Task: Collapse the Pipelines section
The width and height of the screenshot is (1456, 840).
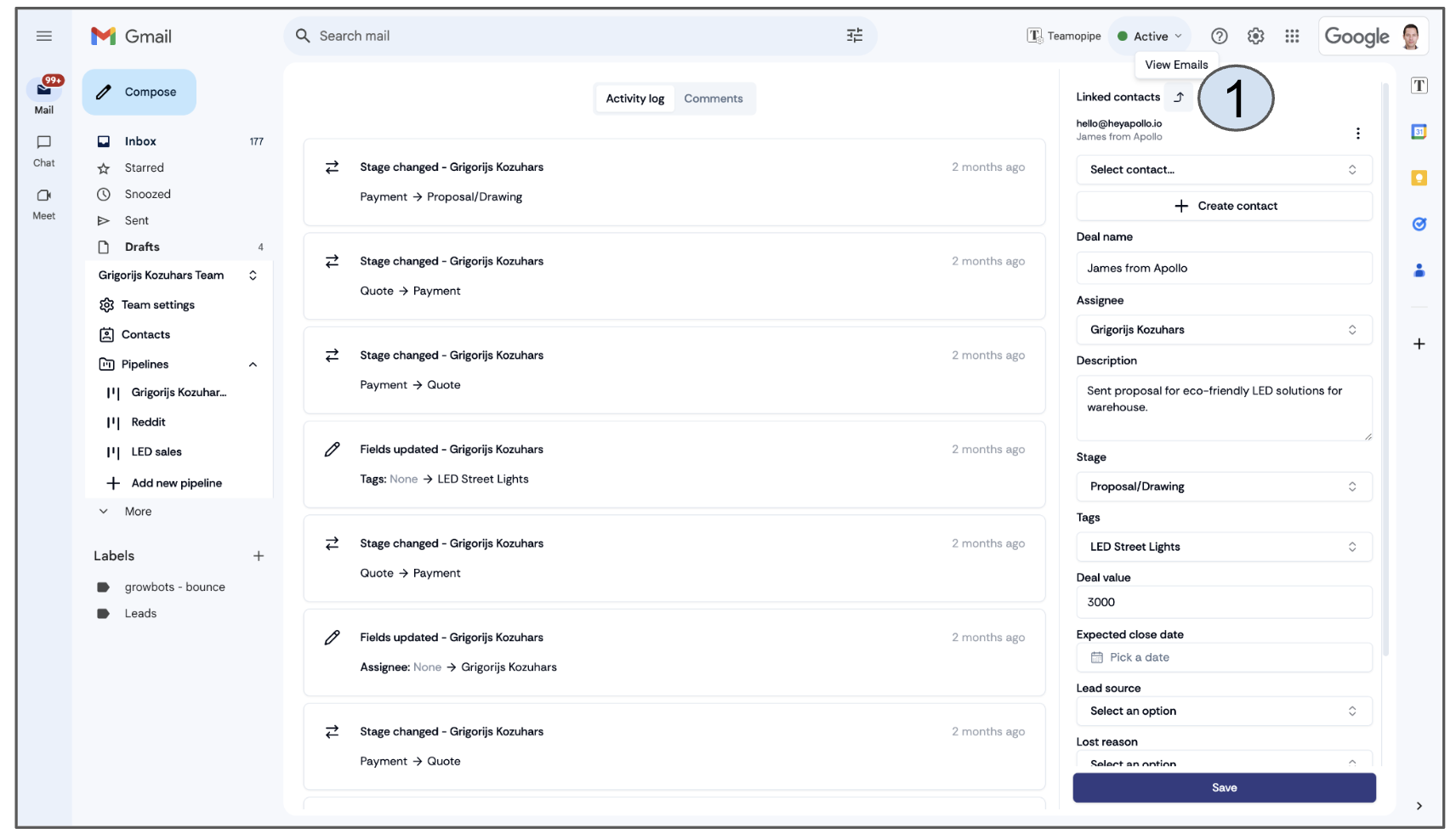Action: pos(253,365)
